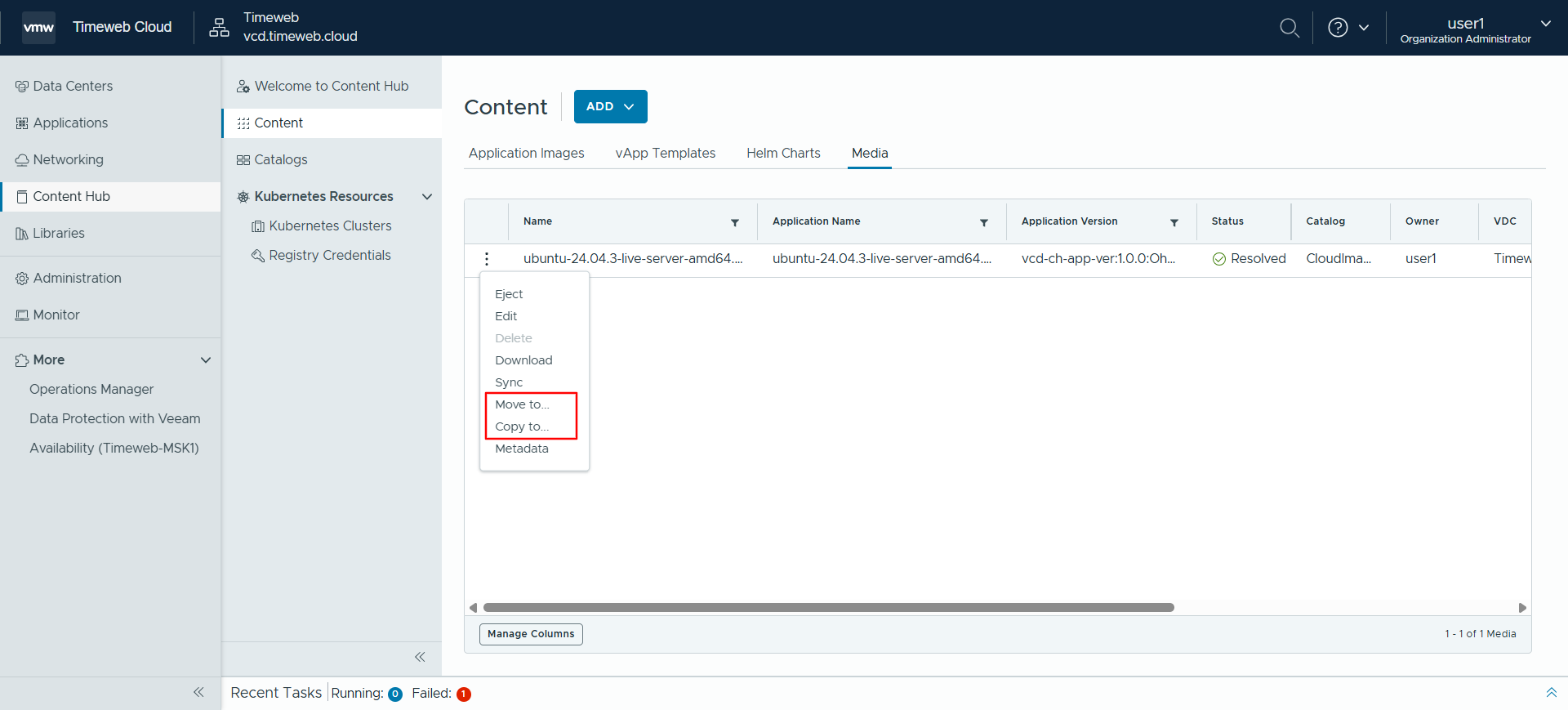Filter the Application Version column
Screen dimensions: 1568x710
tap(1174, 222)
